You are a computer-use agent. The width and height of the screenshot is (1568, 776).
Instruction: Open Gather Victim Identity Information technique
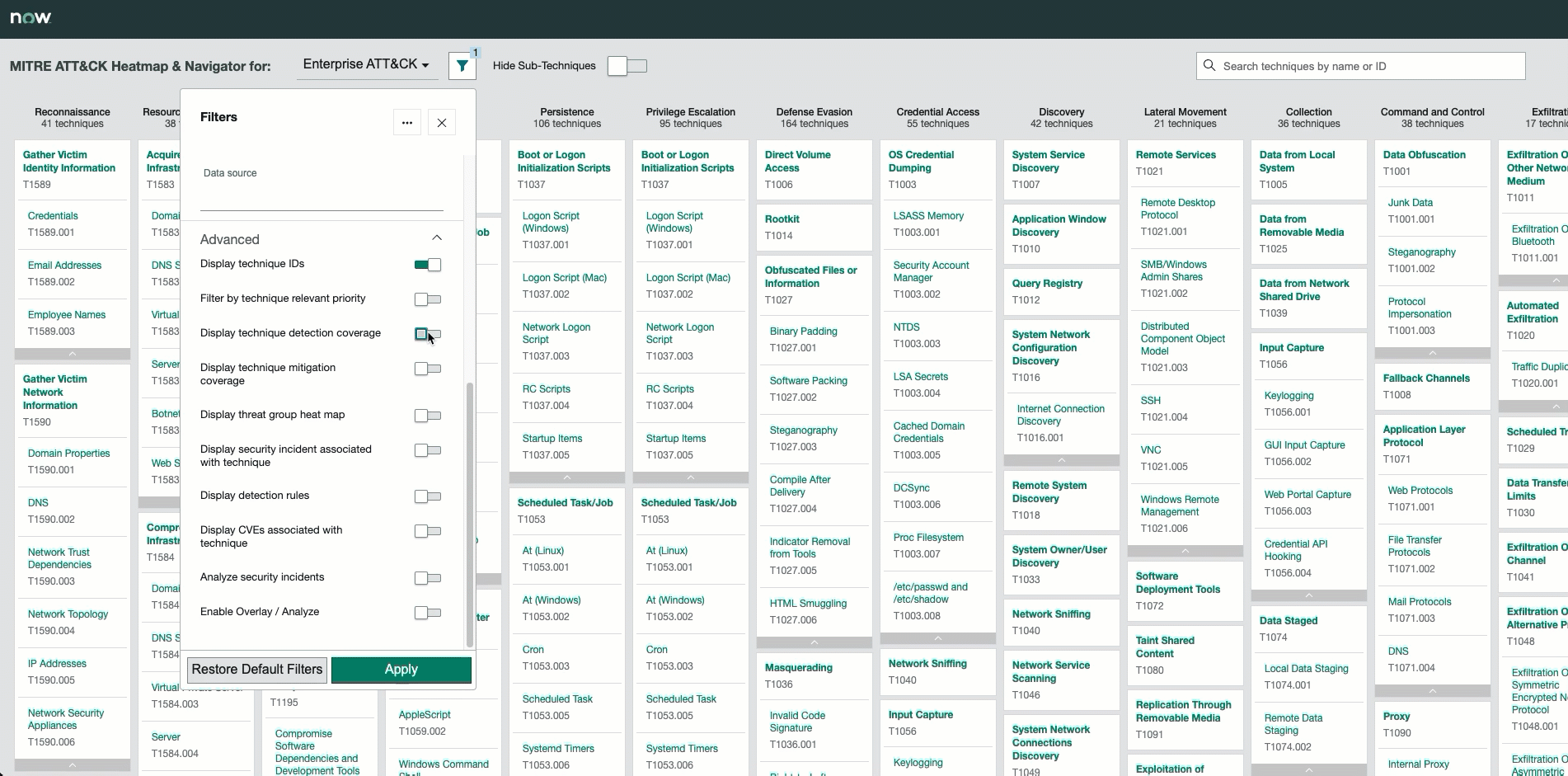tap(69, 162)
